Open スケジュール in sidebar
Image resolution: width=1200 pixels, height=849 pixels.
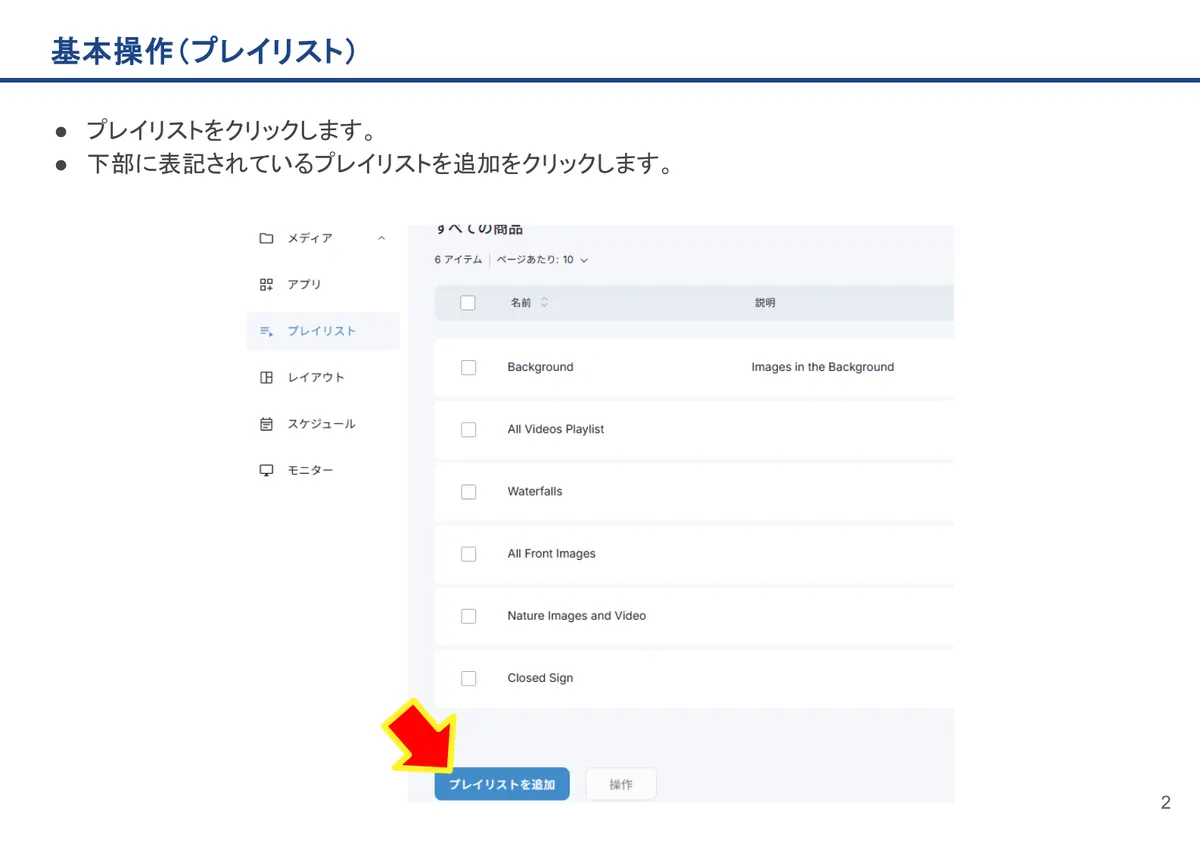(x=323, y=424)
